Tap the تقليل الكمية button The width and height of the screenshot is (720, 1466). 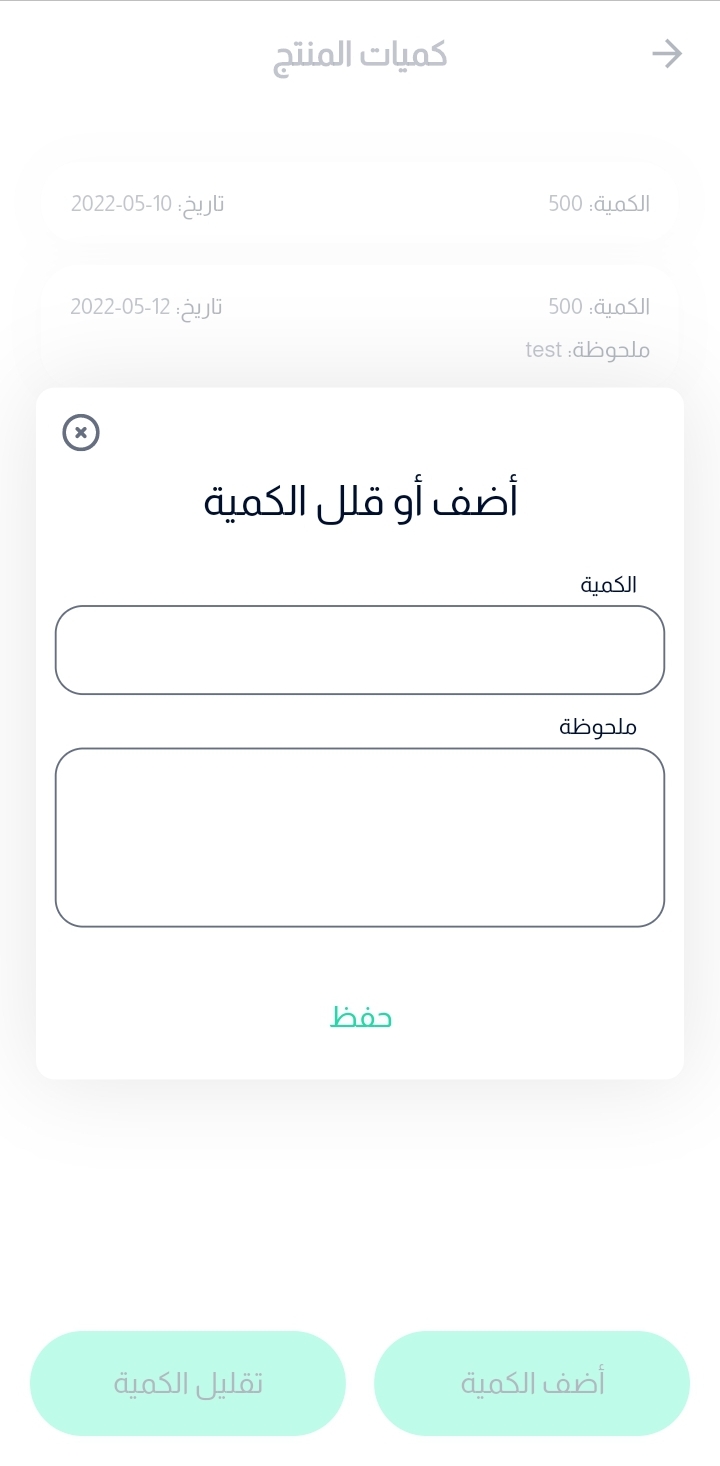188,1383
